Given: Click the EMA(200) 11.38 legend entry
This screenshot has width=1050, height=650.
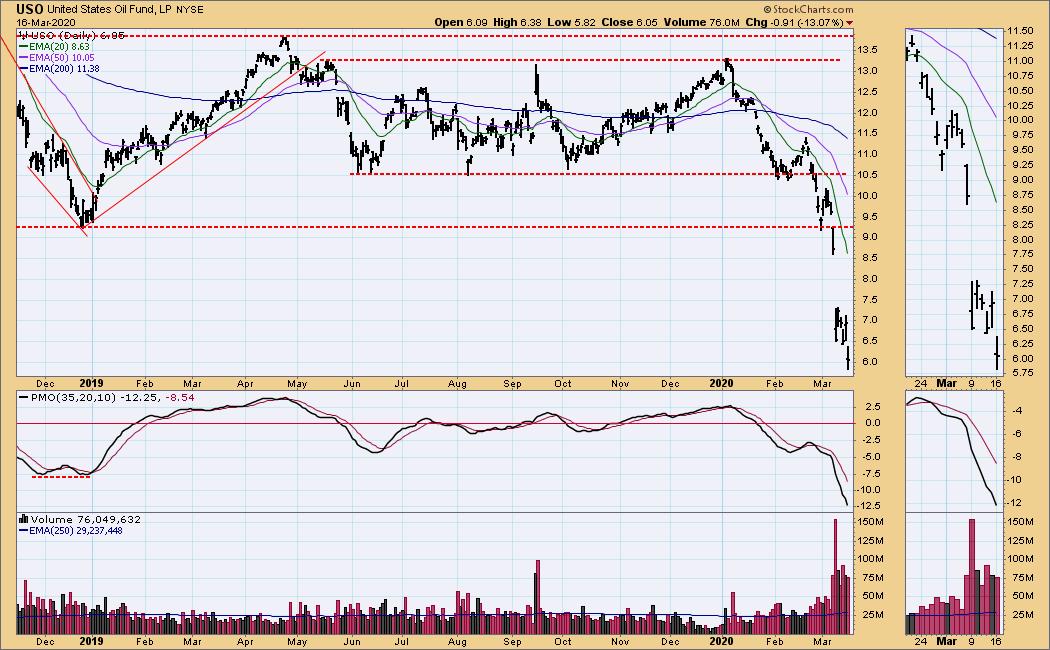Looking at the screenshot, I should click(59, 69).
